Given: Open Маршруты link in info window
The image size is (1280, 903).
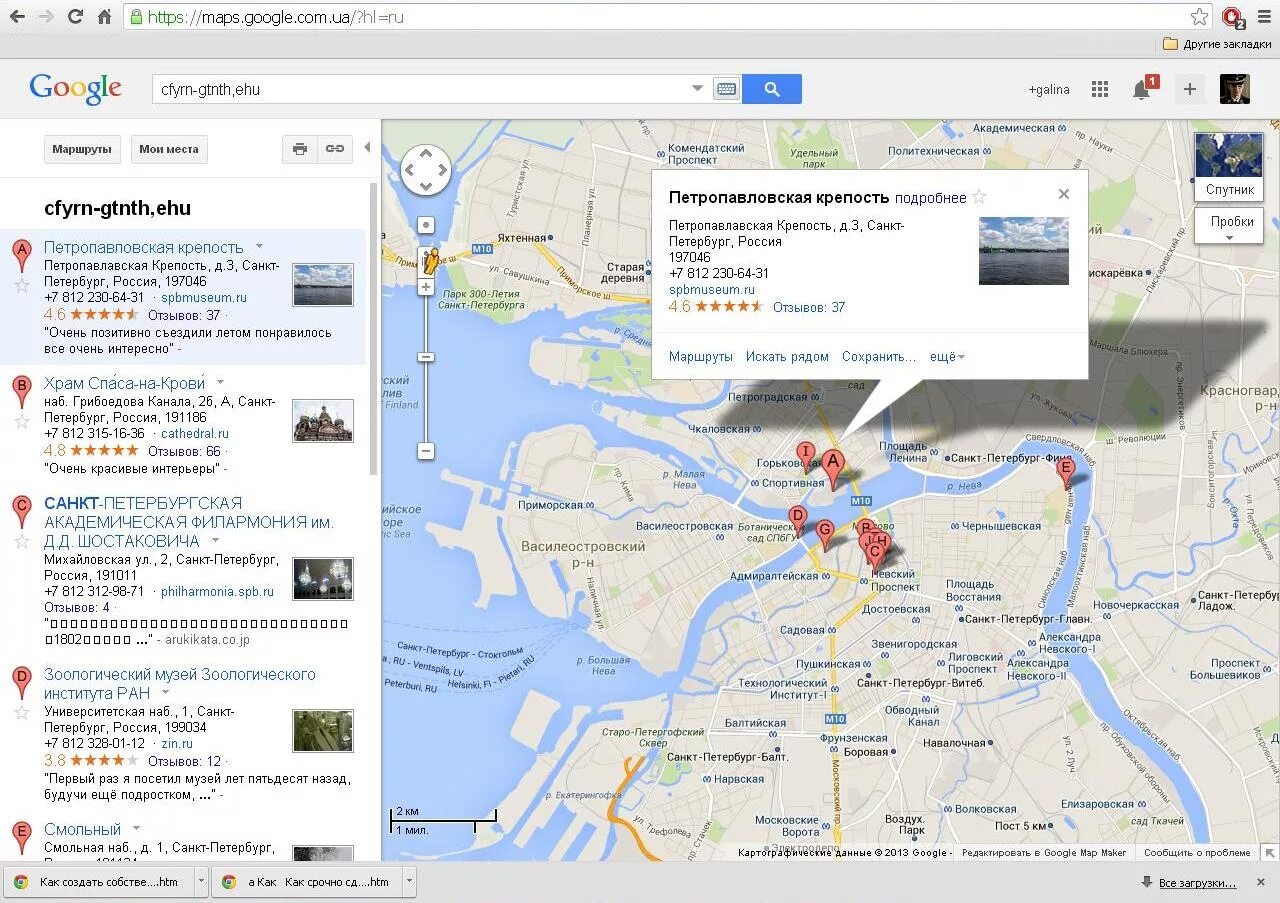Looking at the screenshot, I should pyautogui.click(x=701, y=356).
